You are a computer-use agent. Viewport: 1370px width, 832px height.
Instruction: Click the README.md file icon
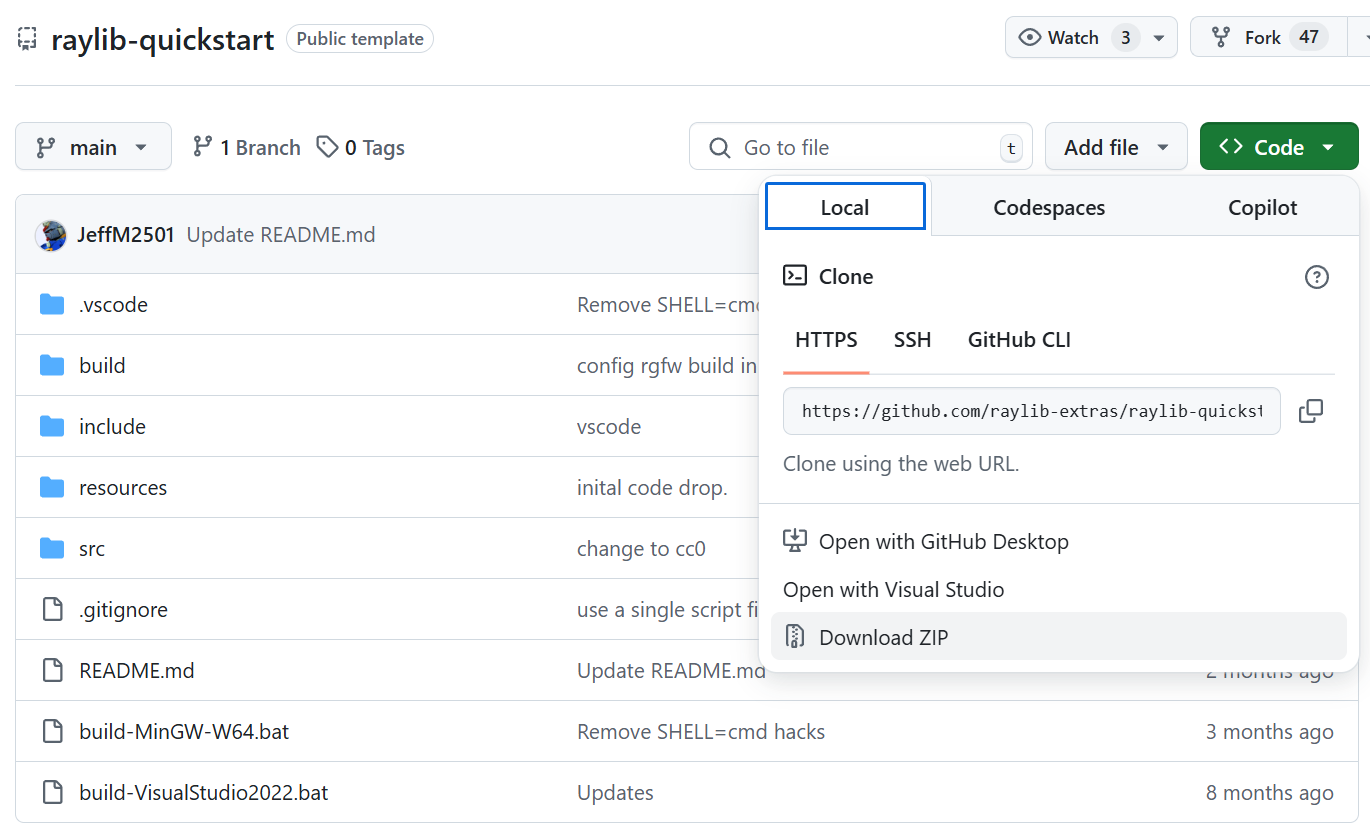(52, 671)
